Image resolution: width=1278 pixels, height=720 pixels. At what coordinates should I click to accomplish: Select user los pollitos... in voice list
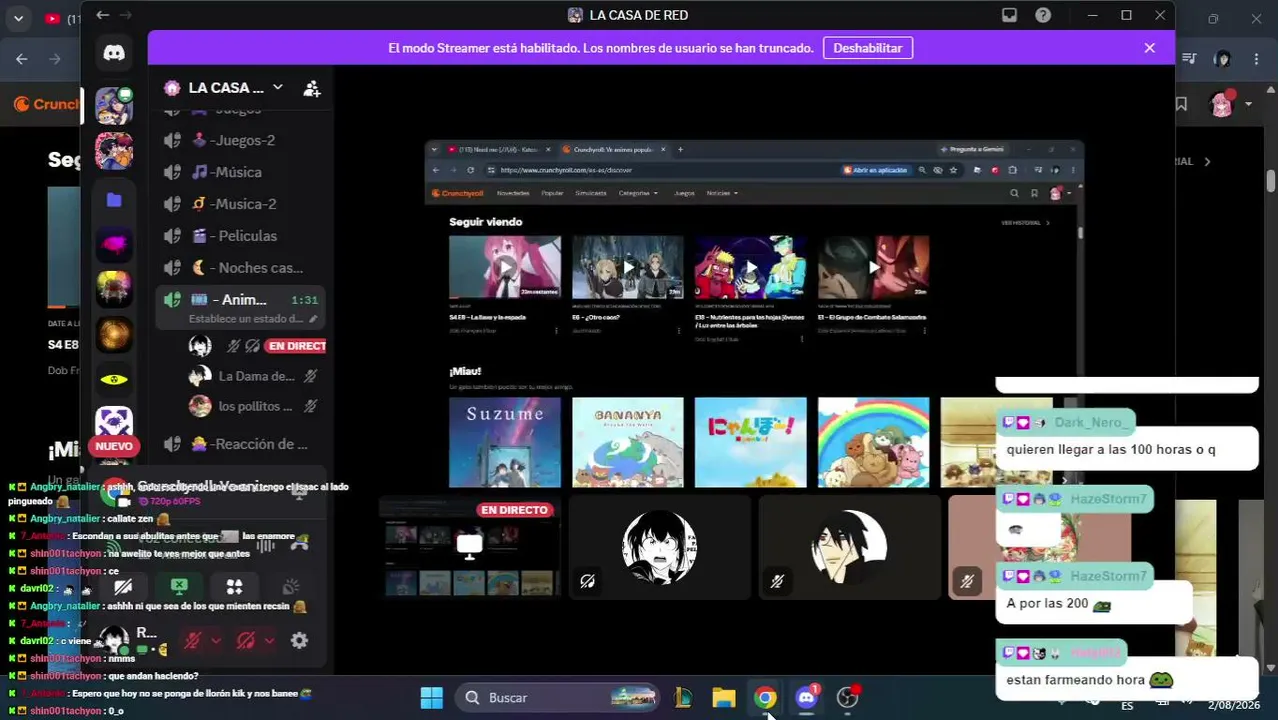coord(254,406)
